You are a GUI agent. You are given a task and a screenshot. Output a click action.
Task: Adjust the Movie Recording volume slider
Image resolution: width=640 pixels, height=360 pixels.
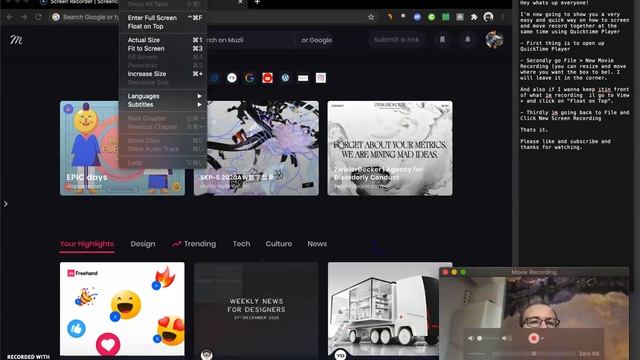pos(489,338)
